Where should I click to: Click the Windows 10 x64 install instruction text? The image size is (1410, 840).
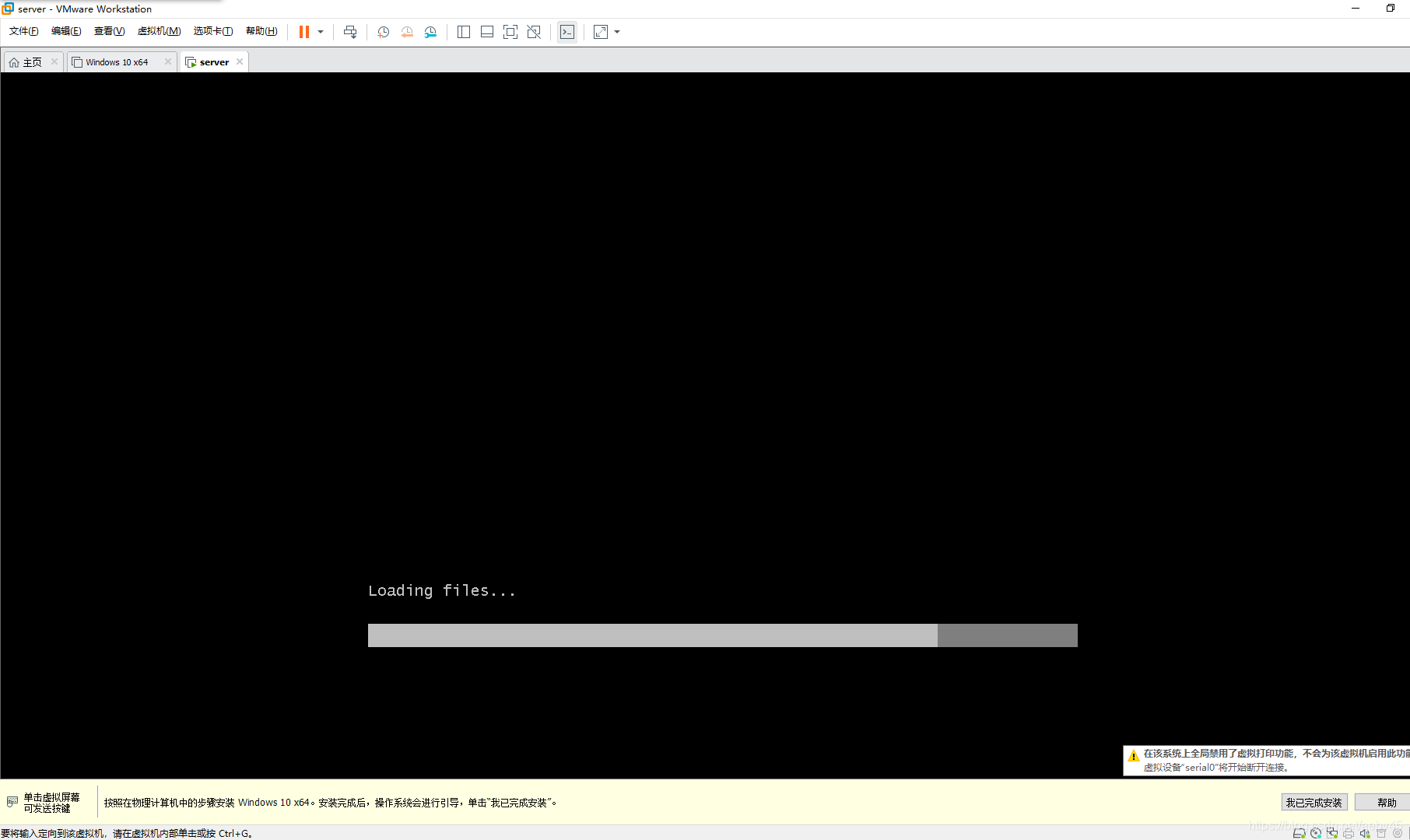click(x=331, y=803)
